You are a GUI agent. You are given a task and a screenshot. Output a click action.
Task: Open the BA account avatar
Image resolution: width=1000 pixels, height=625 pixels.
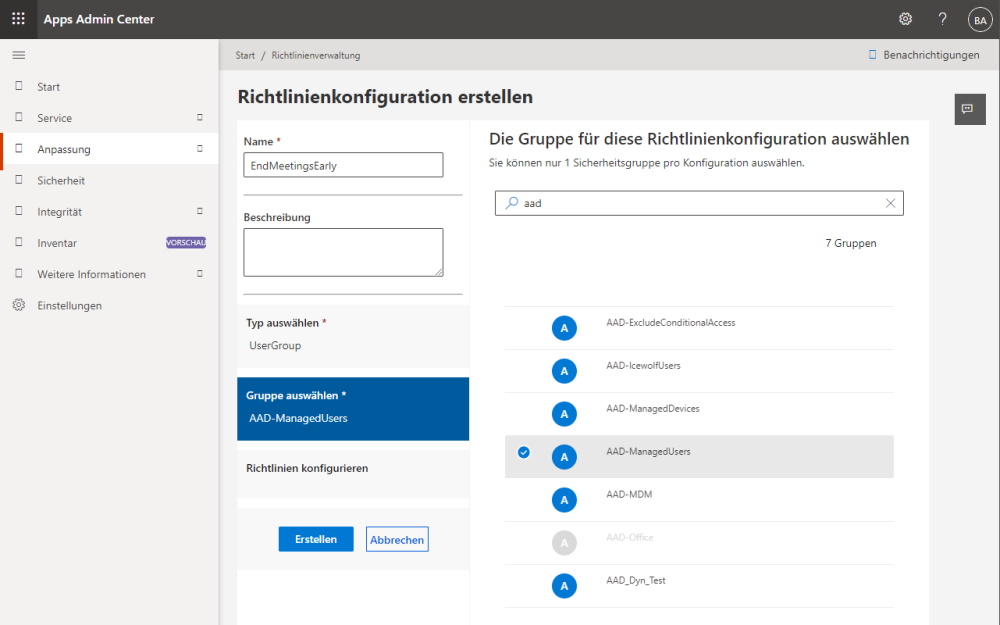pyautogui.click(x=980, y=20)
